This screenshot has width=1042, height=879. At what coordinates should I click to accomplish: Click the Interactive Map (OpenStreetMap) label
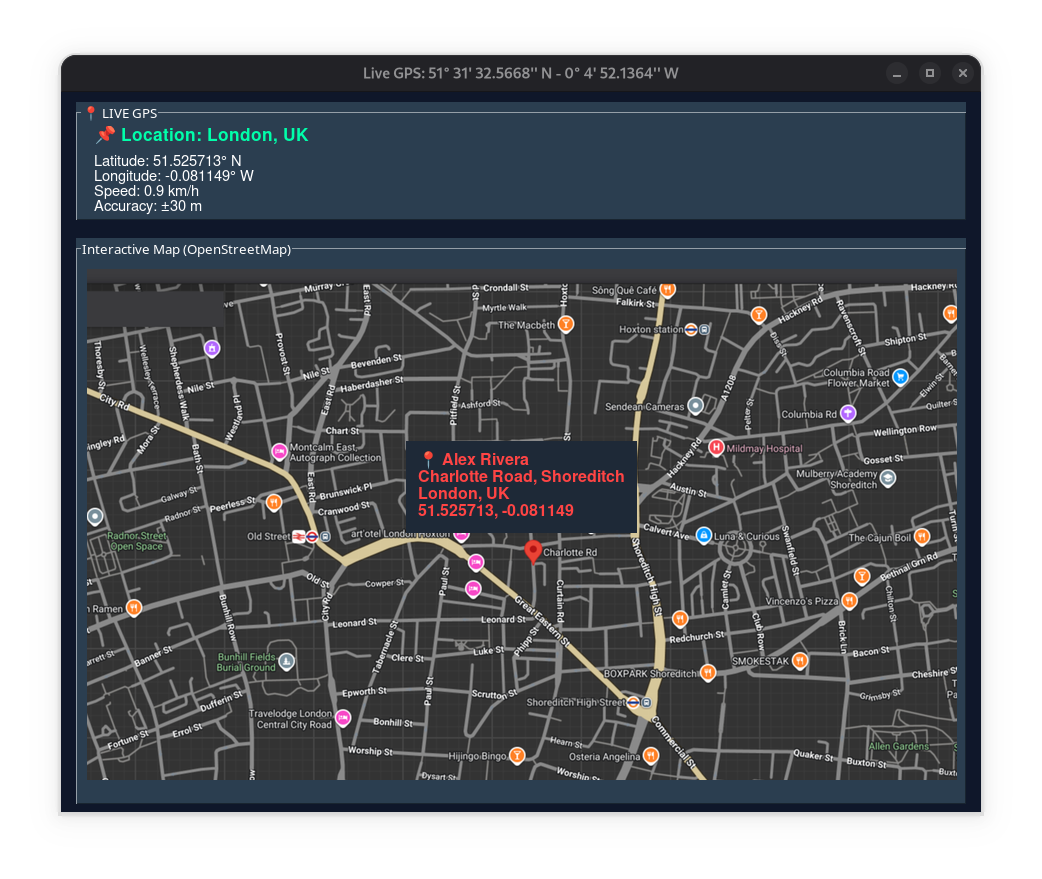[x=186, y=250]
